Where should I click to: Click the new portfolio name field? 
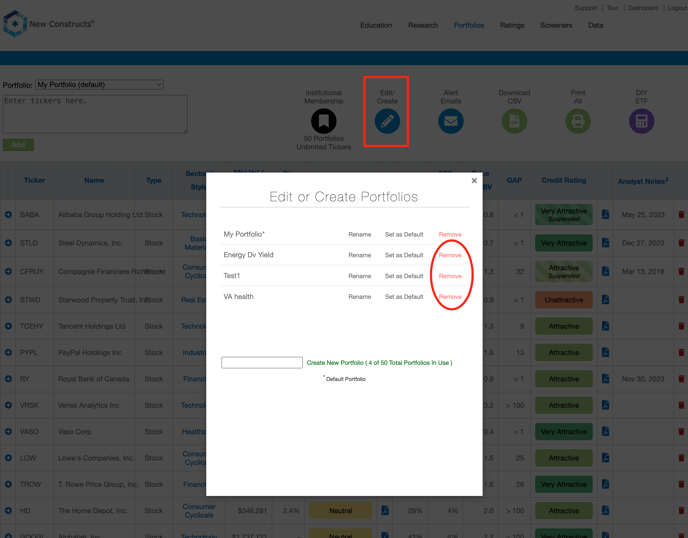pos(262,363)
